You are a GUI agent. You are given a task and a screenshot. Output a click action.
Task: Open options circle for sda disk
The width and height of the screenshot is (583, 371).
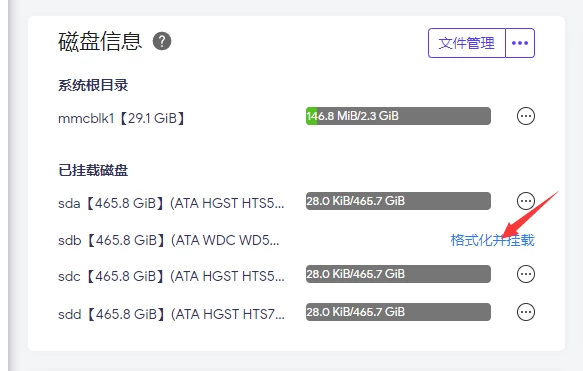point(526,201)
